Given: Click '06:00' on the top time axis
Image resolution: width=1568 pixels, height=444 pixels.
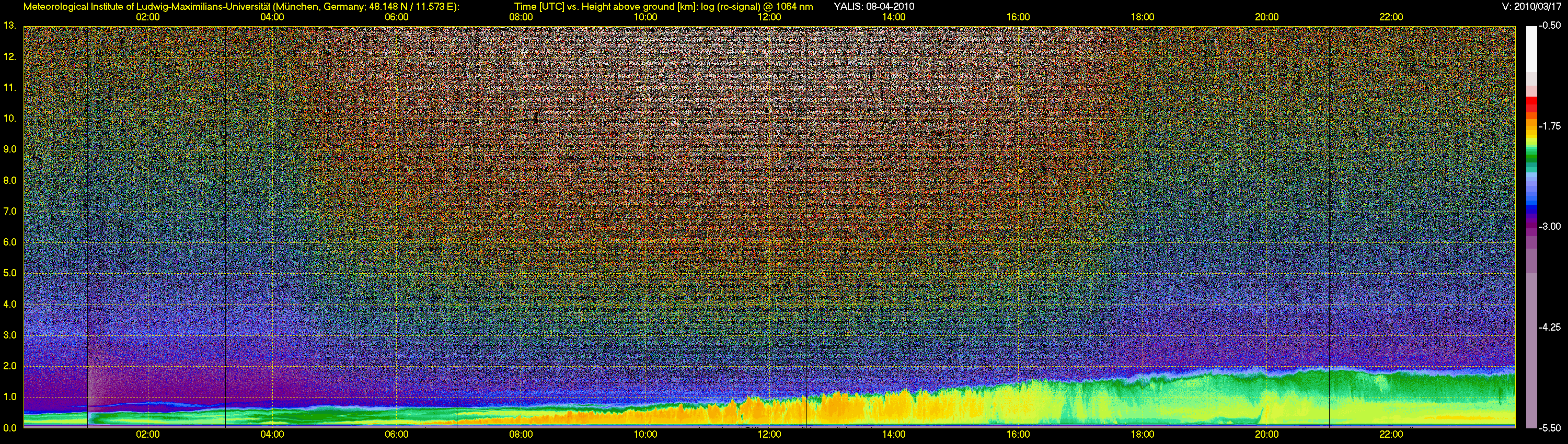Looking at the screenshot, I should pos(396,17).
